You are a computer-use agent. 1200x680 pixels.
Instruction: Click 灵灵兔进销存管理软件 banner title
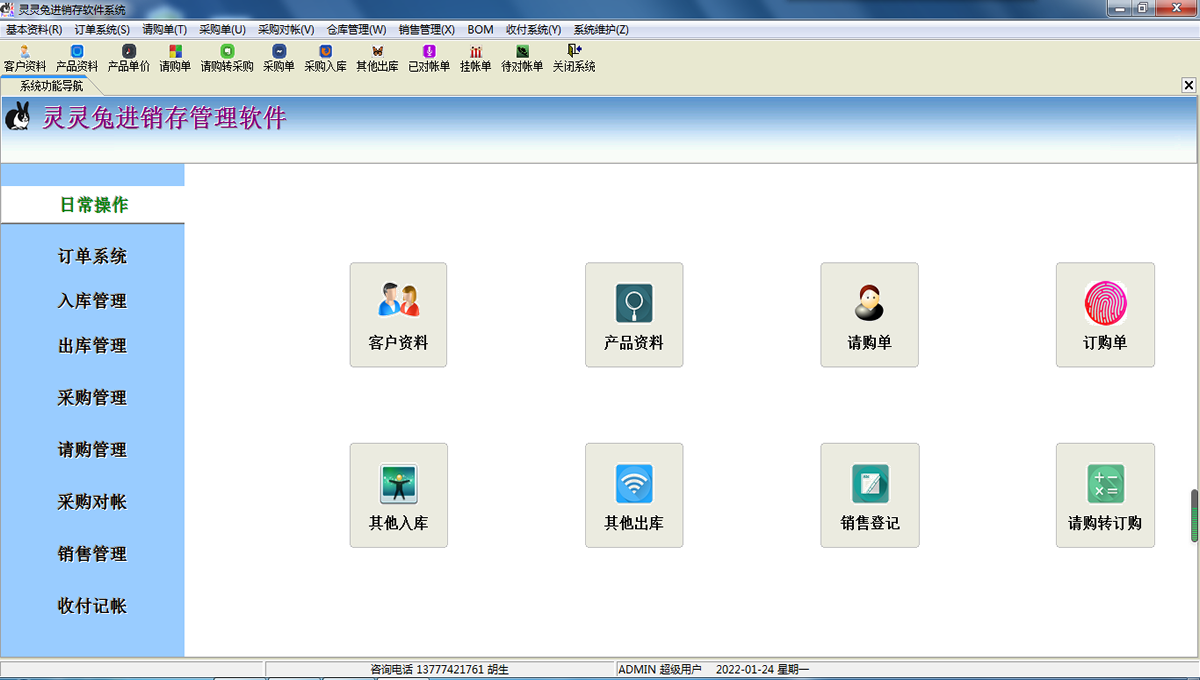(164, 118)
